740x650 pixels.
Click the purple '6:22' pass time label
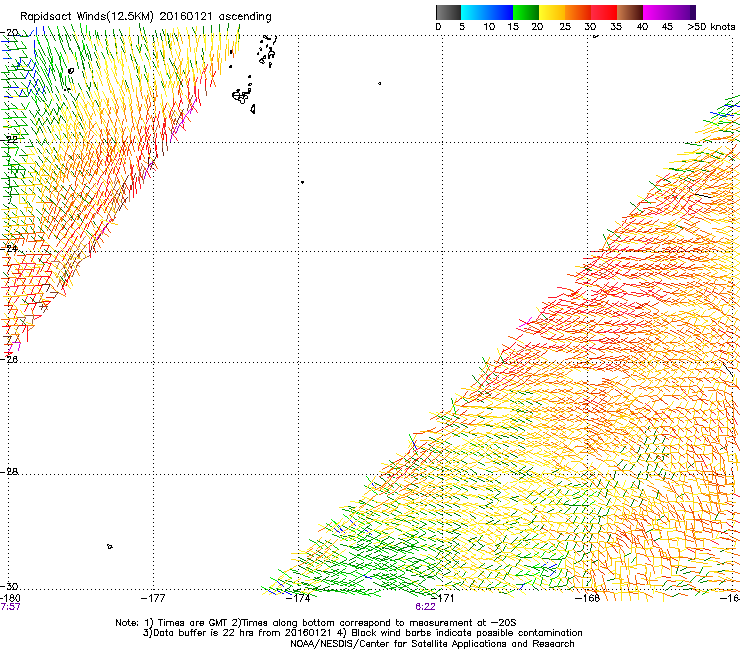tap(425, 607)
